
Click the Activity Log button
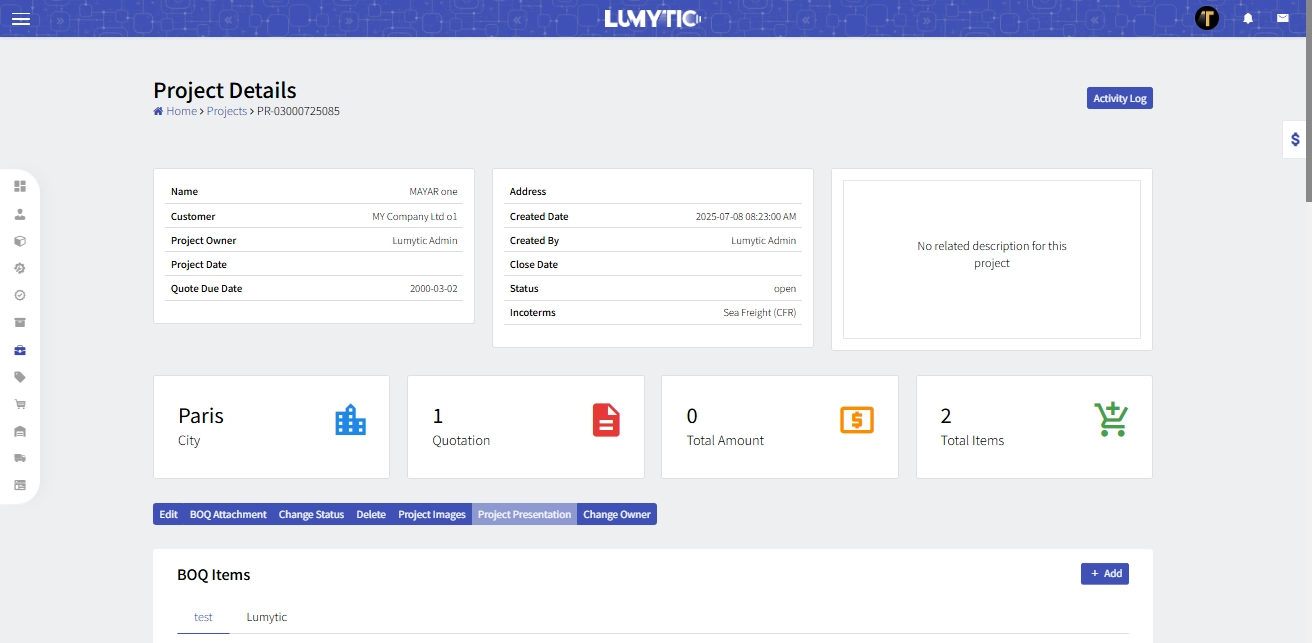click(1119, 98)
